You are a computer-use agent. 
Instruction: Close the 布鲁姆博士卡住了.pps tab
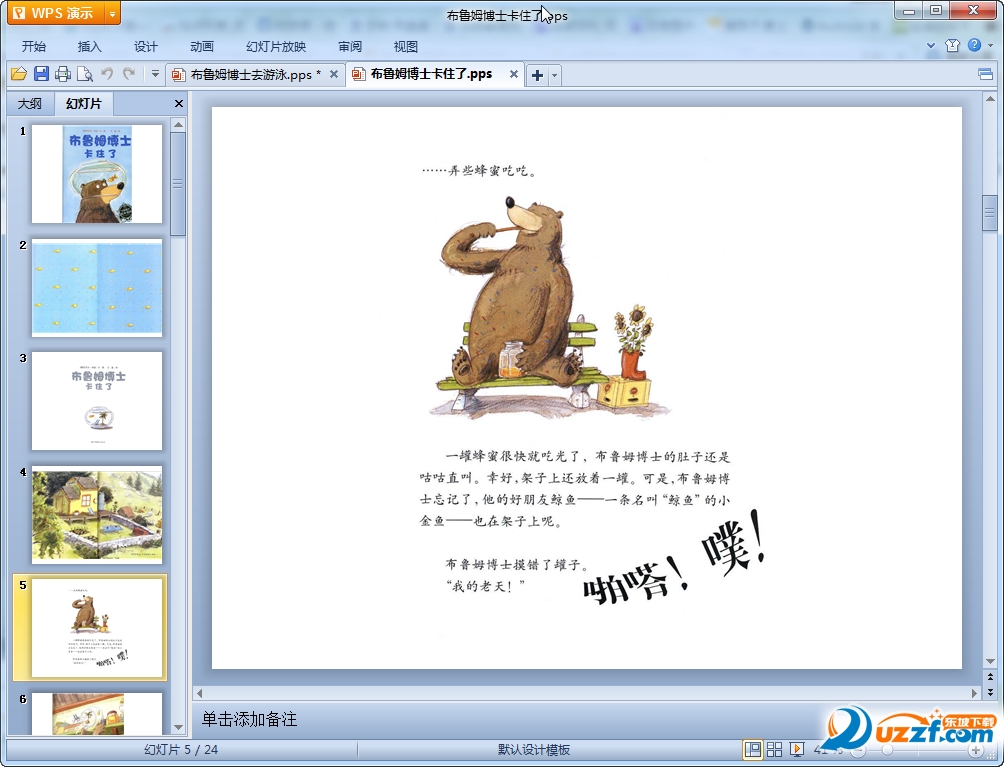pos(514,74)
